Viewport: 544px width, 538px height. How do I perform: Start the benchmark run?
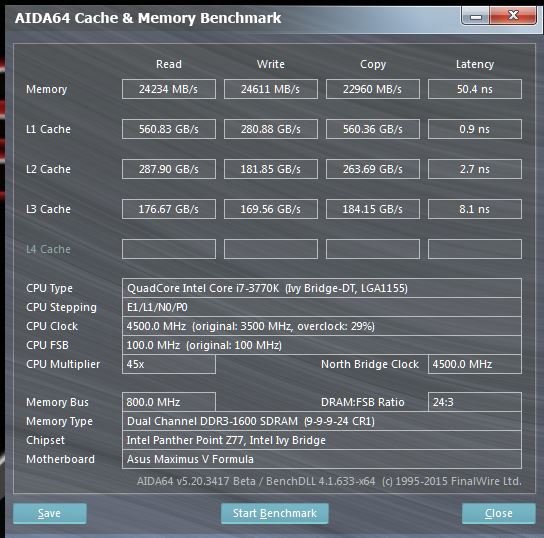coord(274,513)
